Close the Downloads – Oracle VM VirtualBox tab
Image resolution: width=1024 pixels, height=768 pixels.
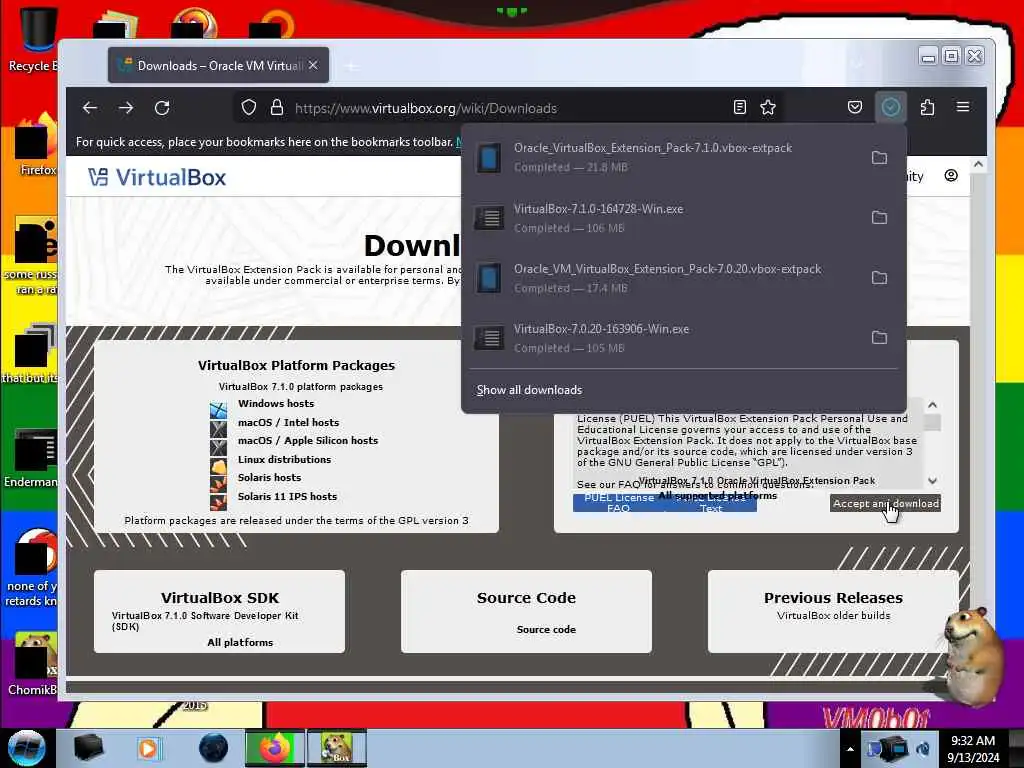[313, 65]
